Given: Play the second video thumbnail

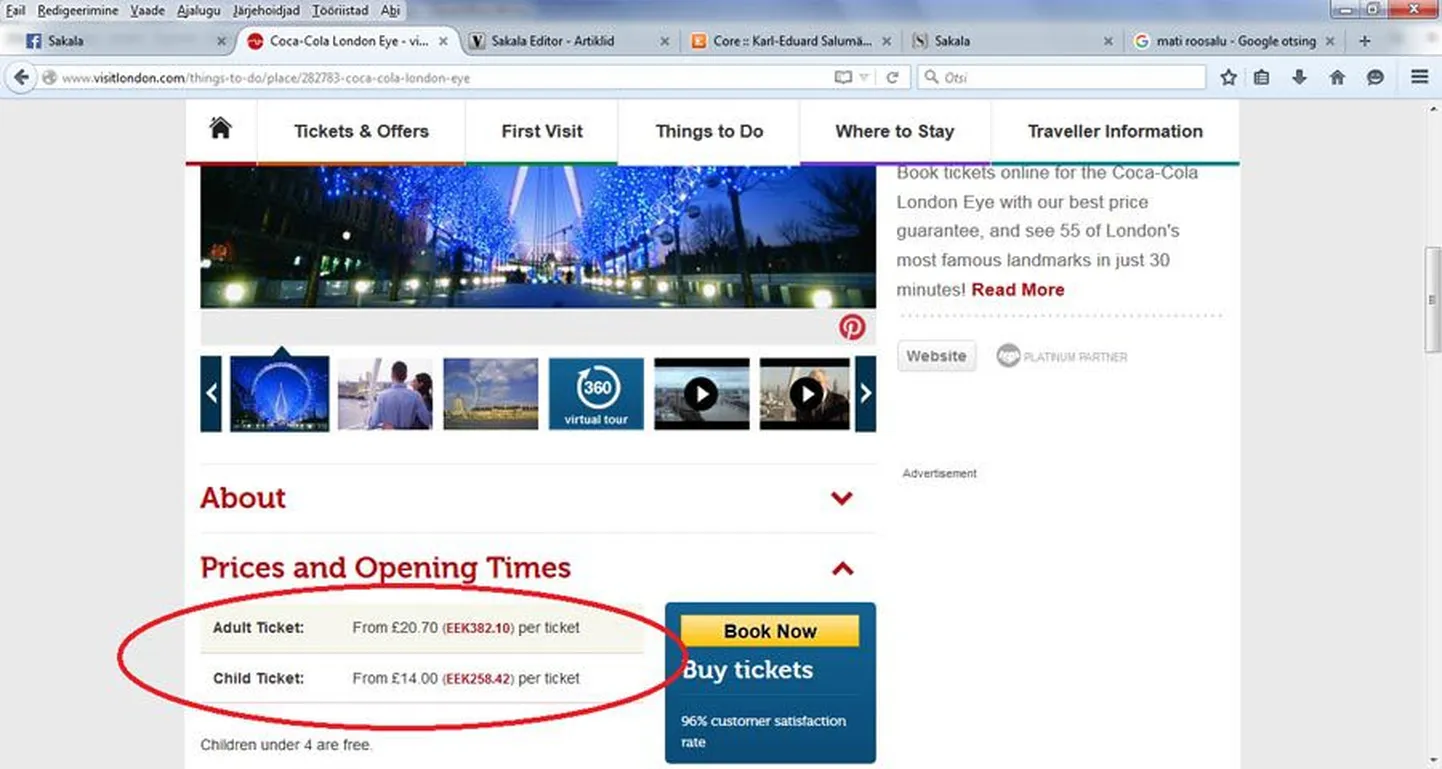Looking at the screenshot, I should click(807, 394).
